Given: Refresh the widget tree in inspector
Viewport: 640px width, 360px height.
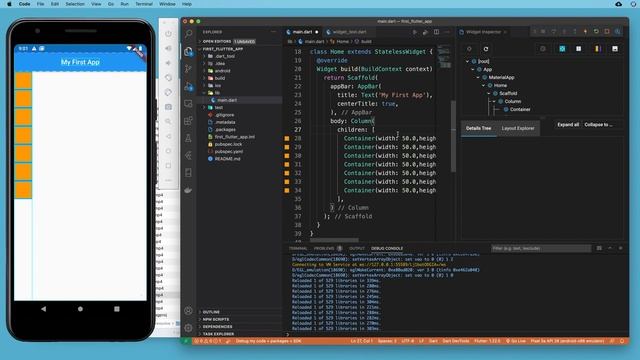Looking at the screenshot, I should click(486, 49).
